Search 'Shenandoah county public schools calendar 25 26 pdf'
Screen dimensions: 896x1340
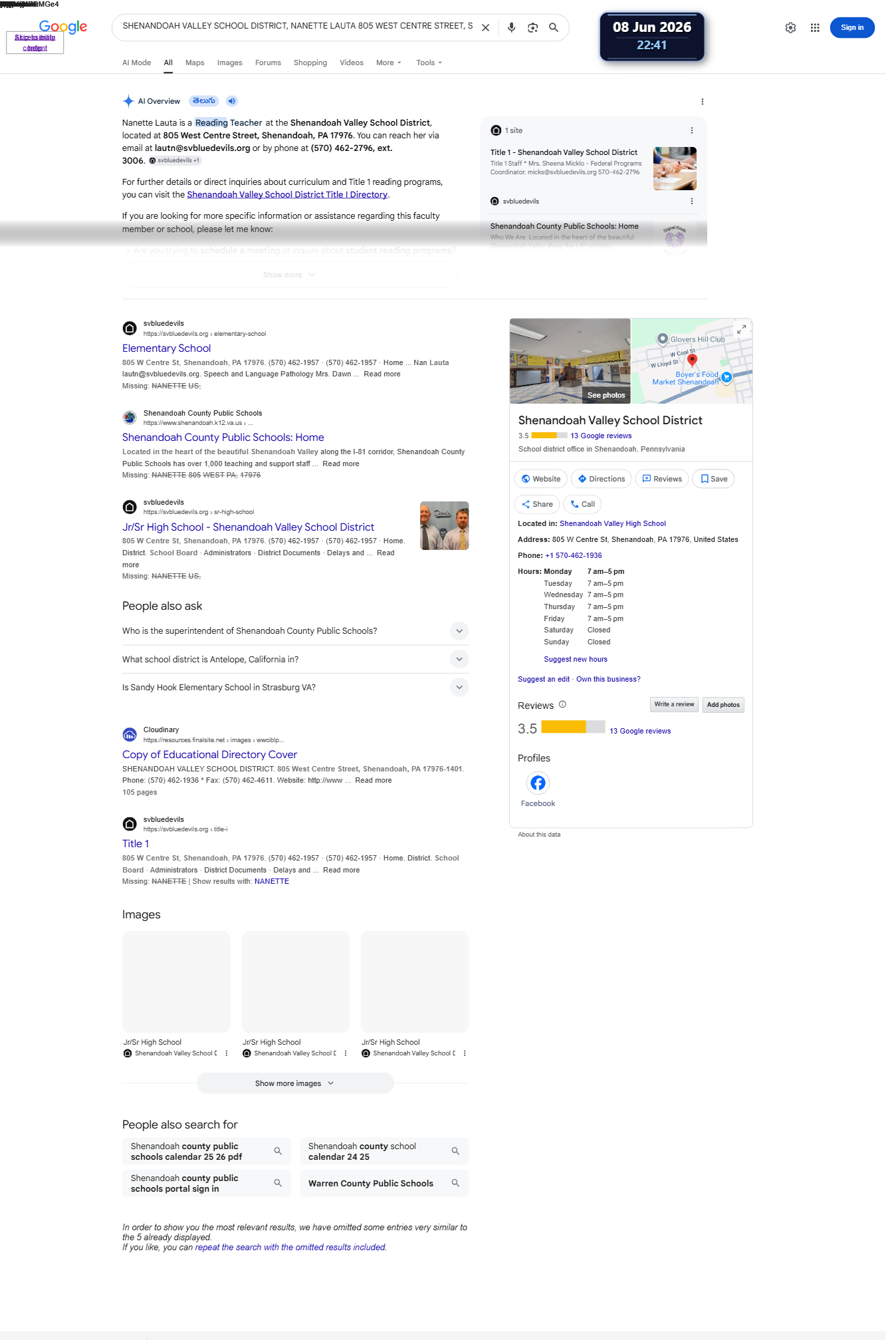(207, 1151)
